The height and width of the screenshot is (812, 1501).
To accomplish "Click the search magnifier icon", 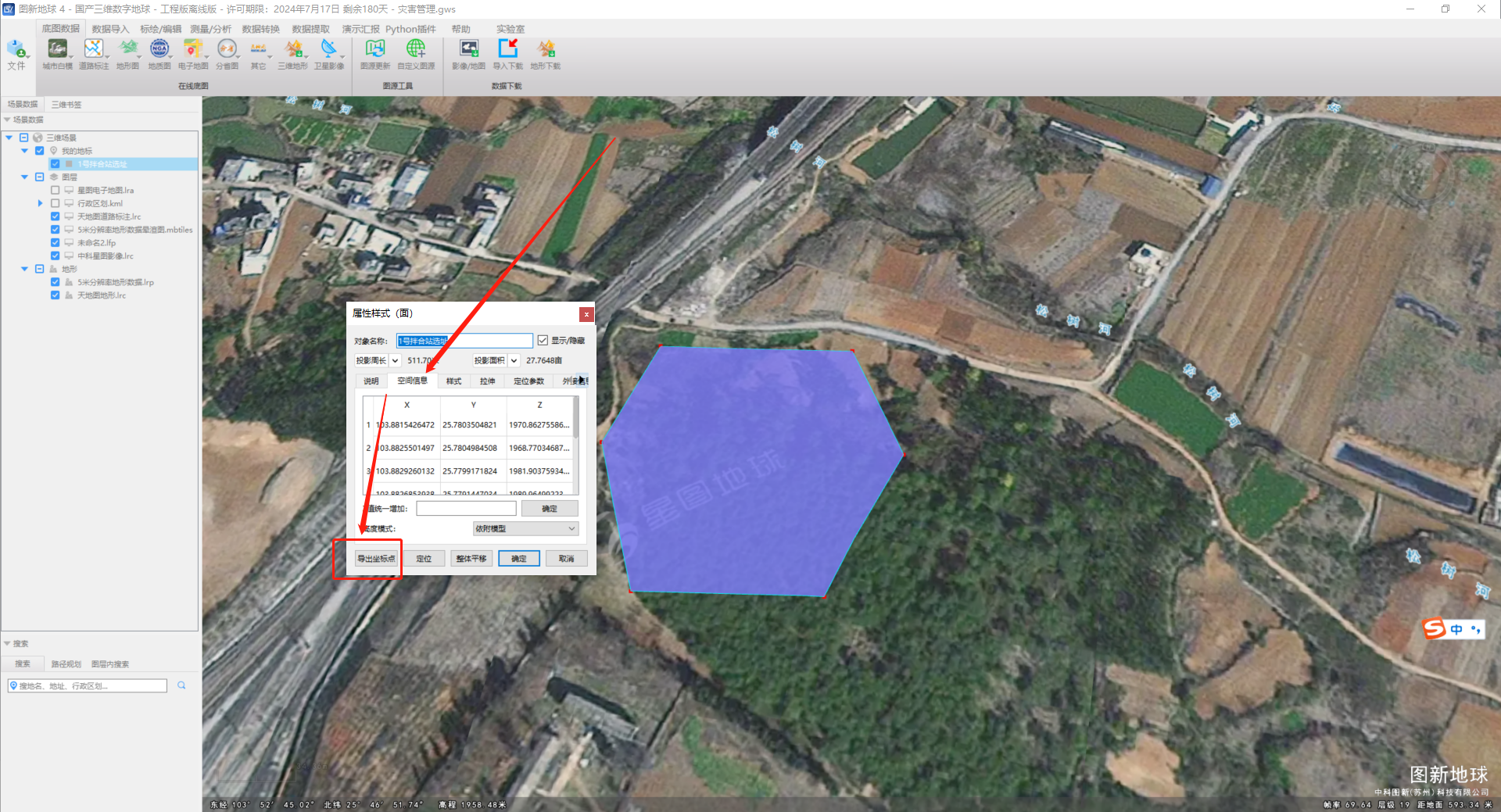I will point(181,685).
